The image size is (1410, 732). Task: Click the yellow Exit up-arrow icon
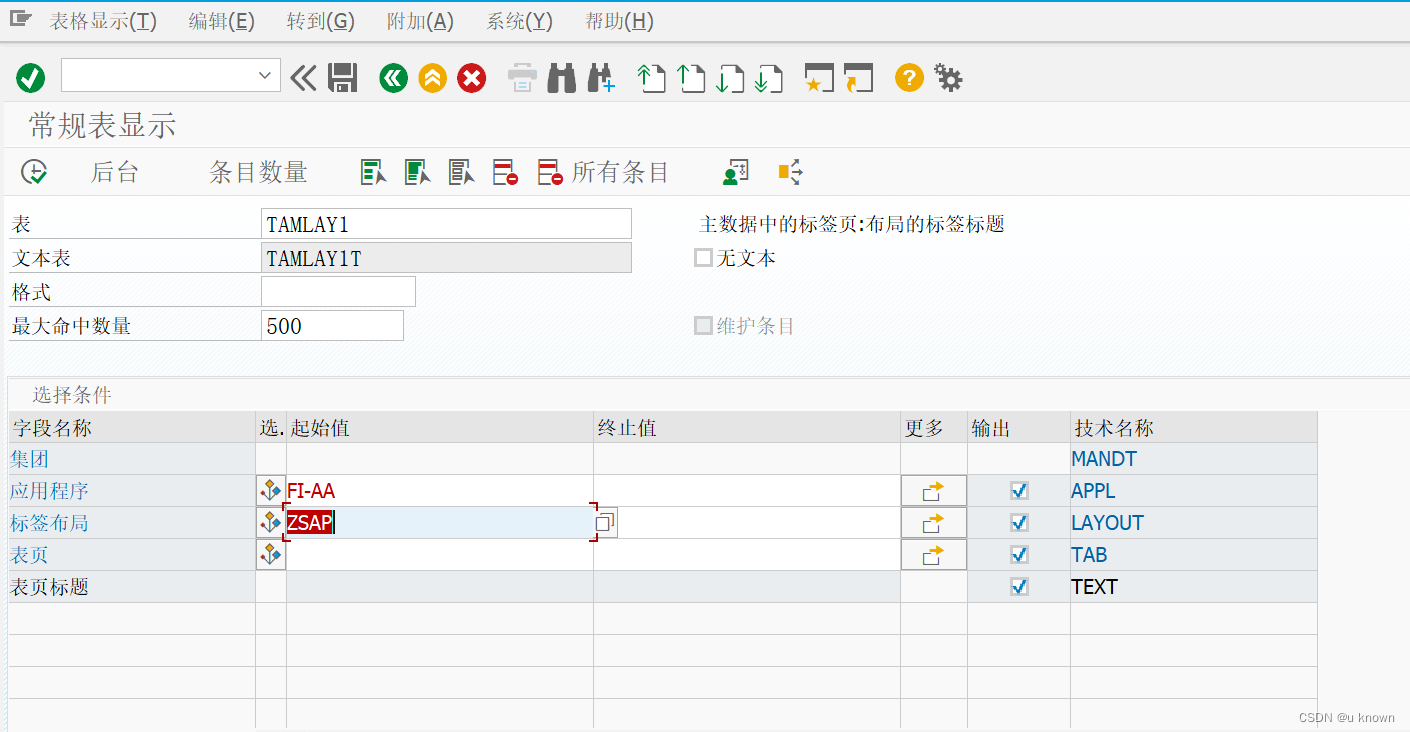(432, 77)
